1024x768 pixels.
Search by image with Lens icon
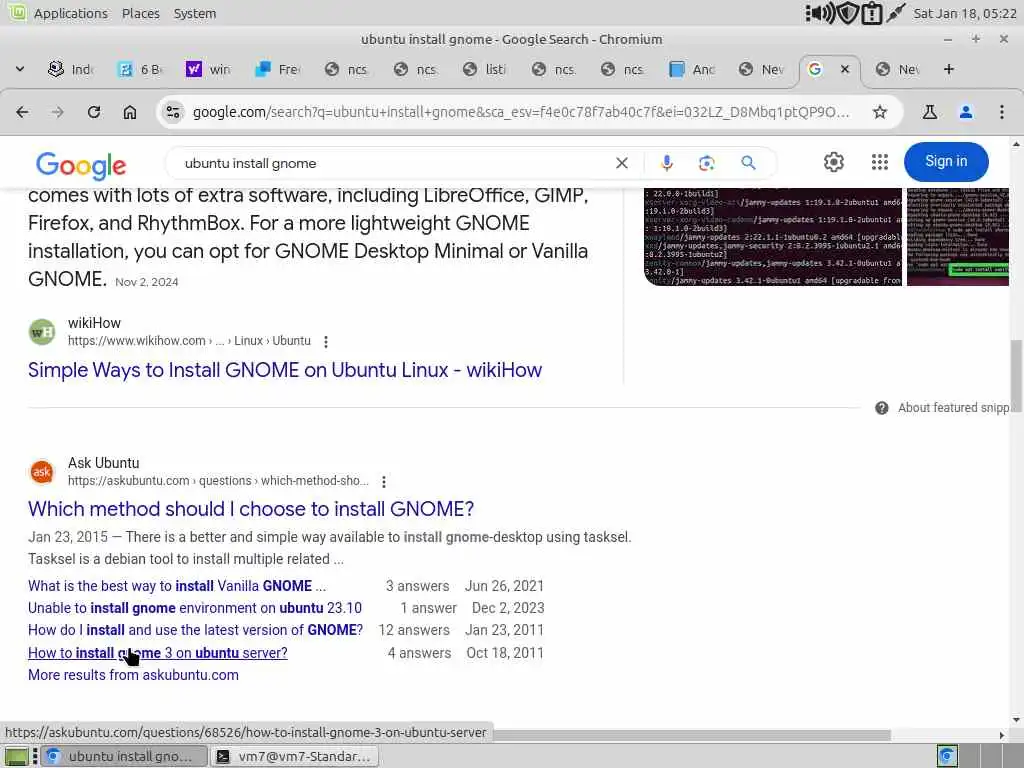[x=707, y=163]
